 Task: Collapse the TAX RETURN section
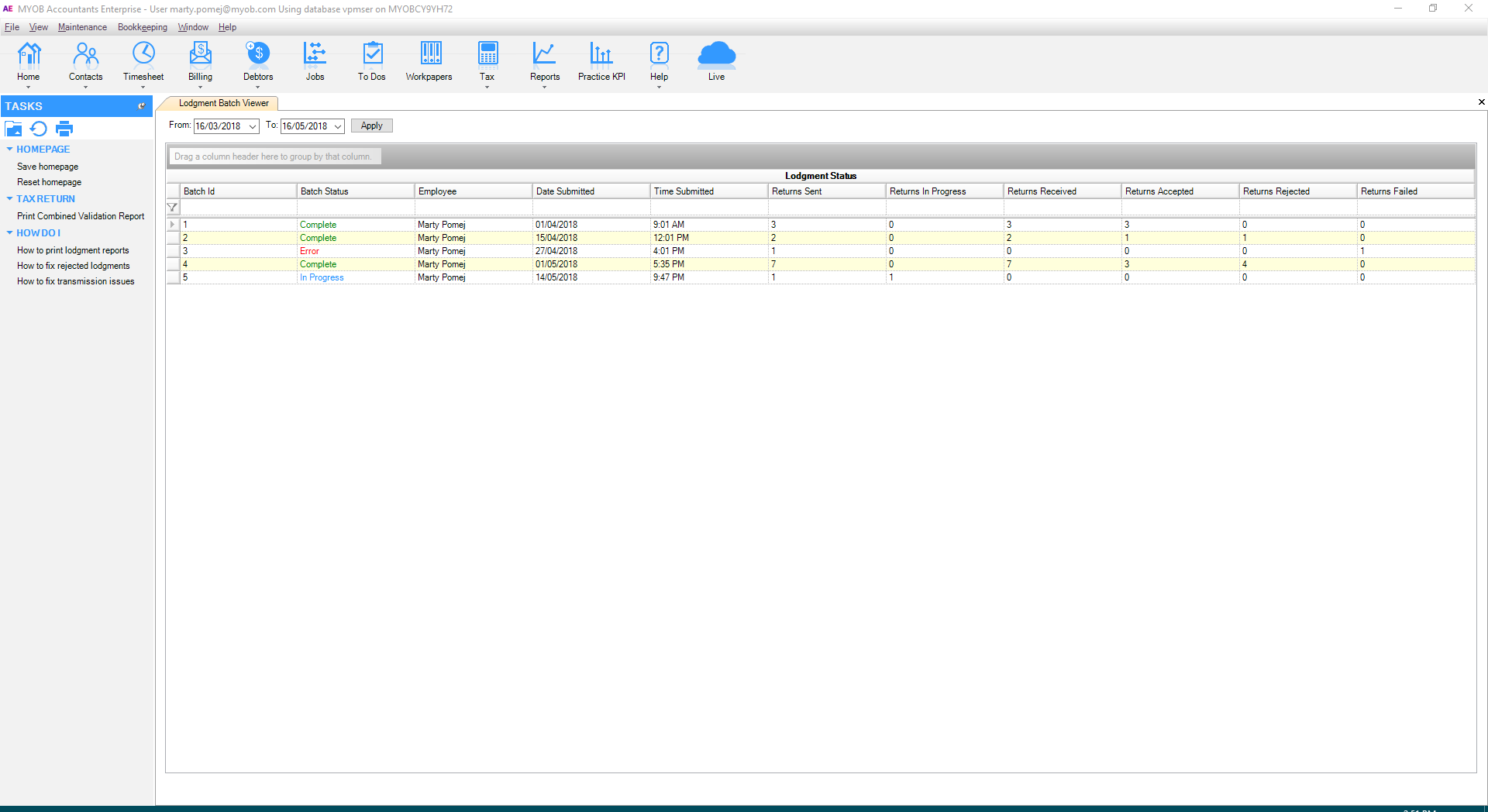(10, 198)
